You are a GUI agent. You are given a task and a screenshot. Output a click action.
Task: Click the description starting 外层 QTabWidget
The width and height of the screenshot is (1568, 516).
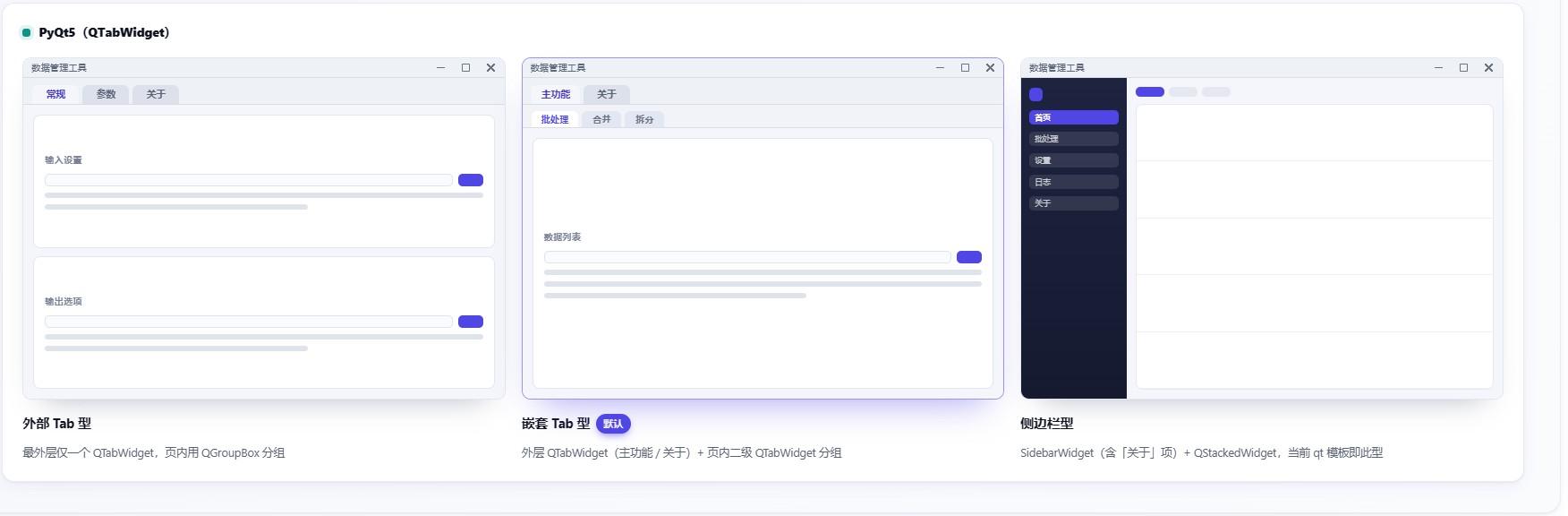pyautogui.click(x=682, y=453)
